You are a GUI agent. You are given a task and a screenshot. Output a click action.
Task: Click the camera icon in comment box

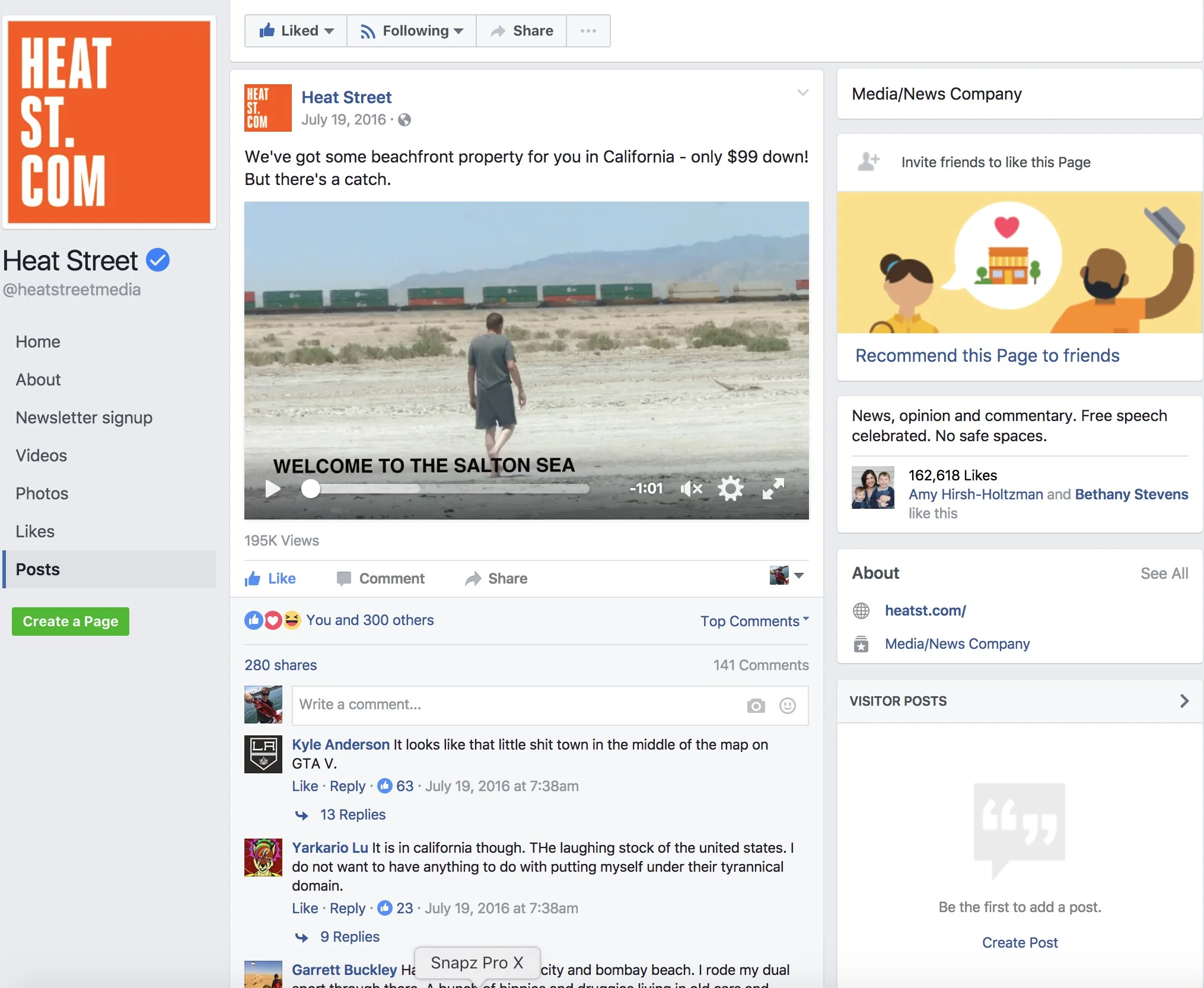pyautogui.click(x=756, y=706)
